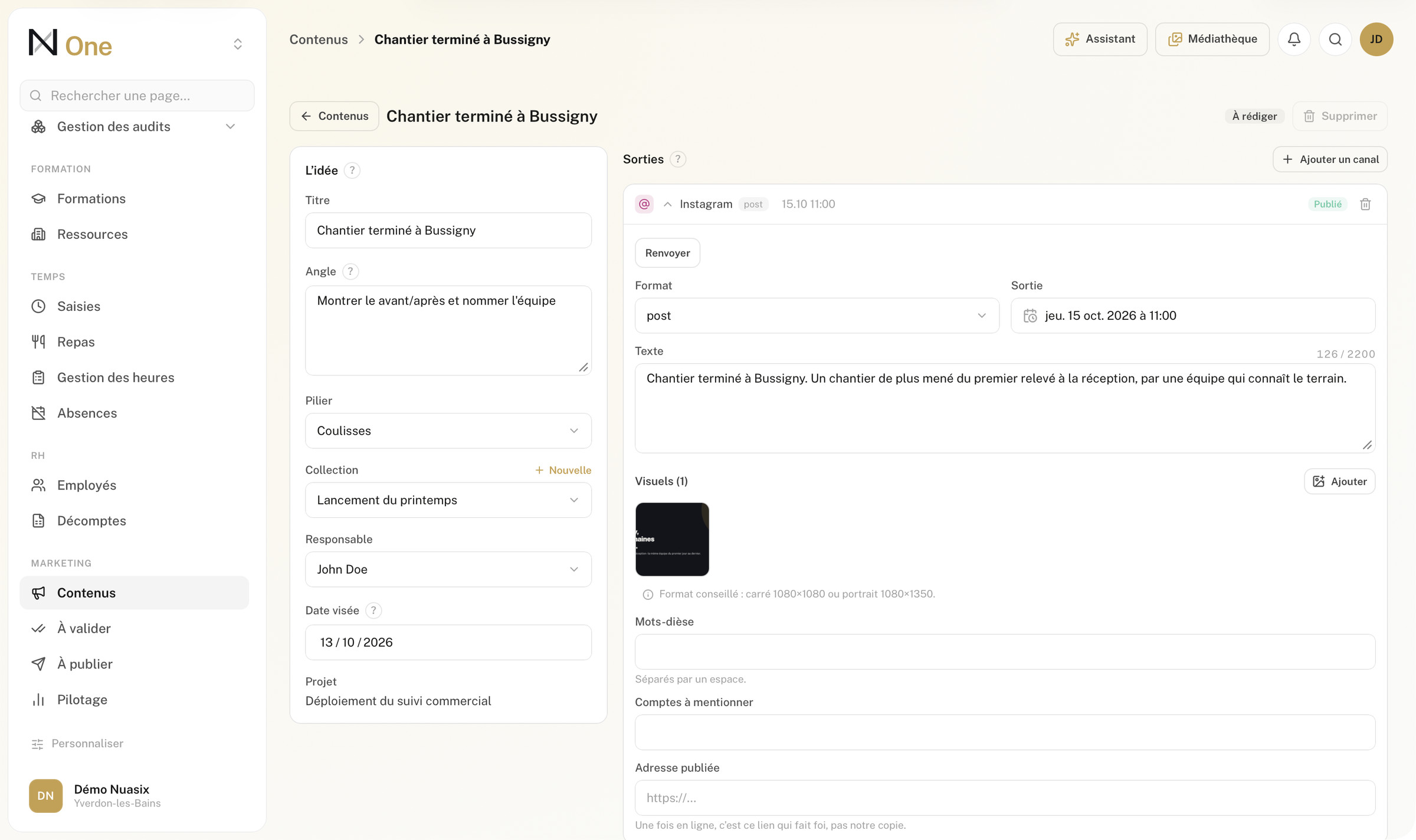
Task: Click the Adresse publiée https field
Action: 1005,798
